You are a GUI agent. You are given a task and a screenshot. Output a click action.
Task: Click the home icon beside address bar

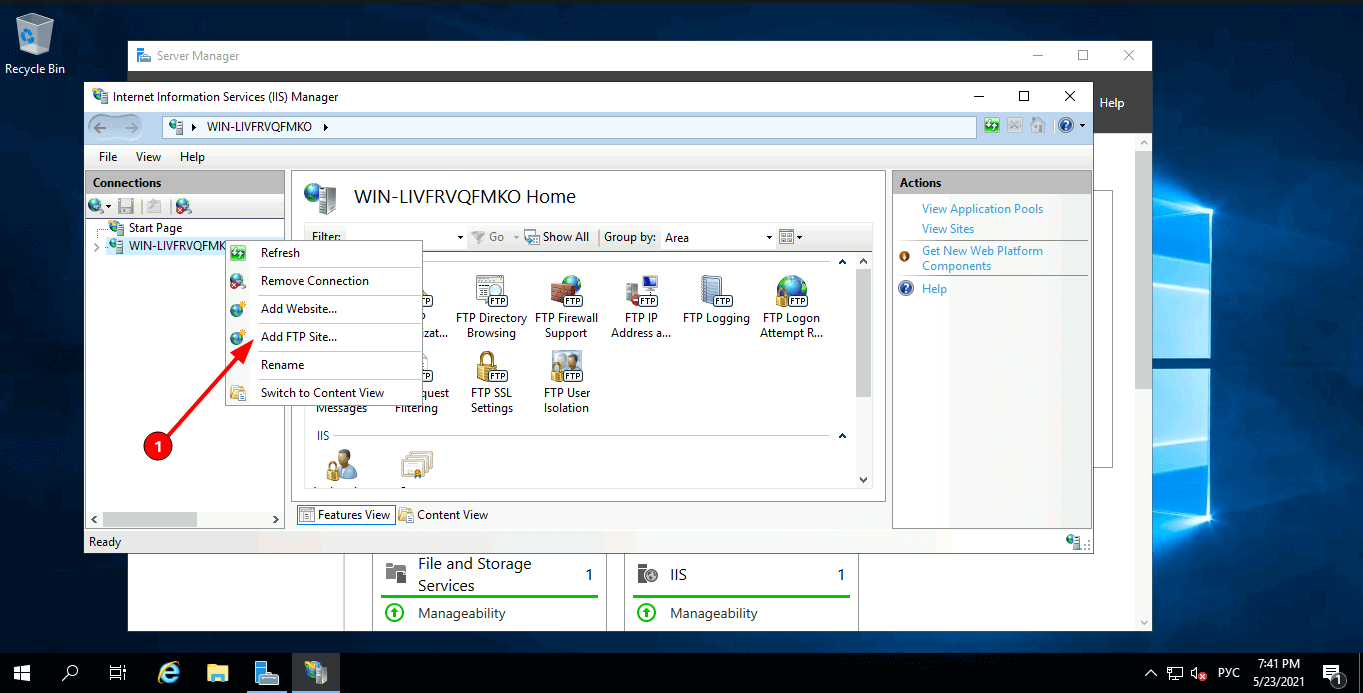pos(1038,126)
